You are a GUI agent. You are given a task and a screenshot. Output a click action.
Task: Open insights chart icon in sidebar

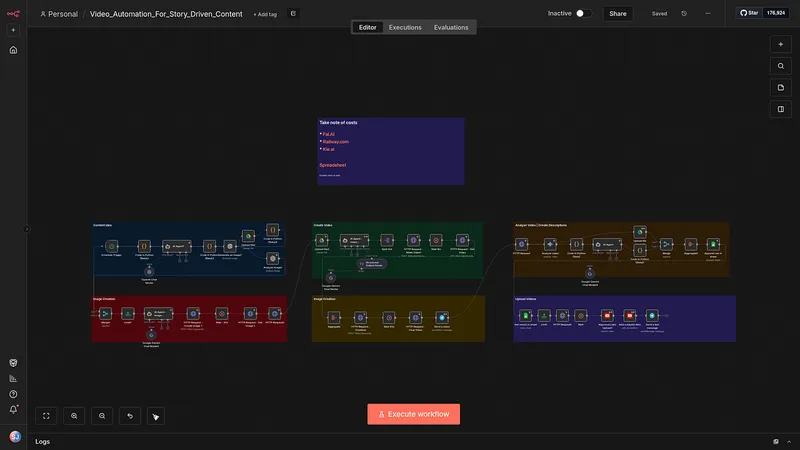click(13, 379)
